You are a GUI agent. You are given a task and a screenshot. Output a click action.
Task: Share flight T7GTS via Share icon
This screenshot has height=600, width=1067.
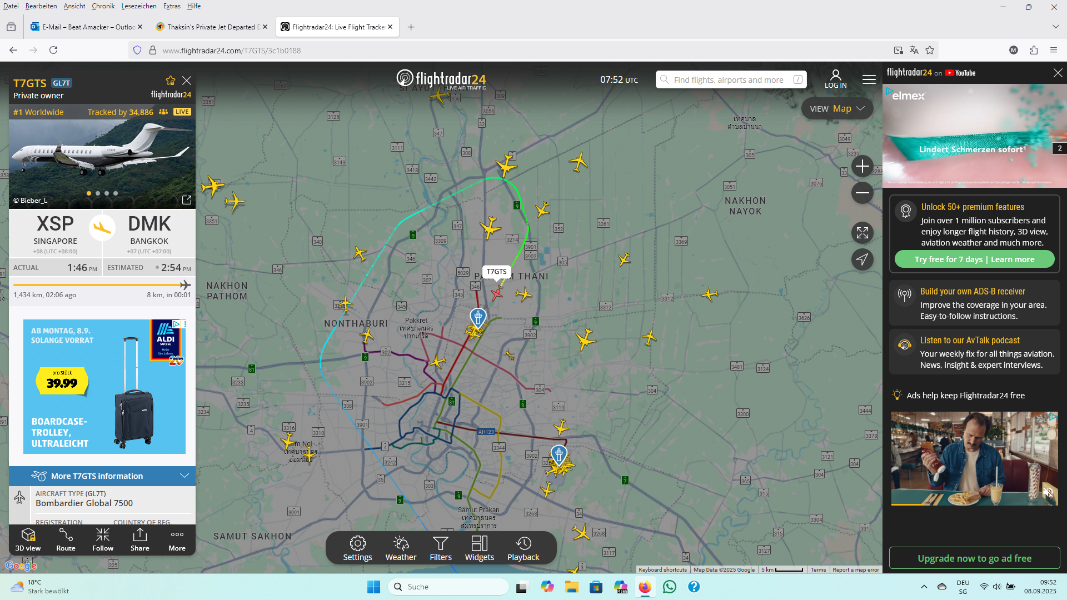140,539
